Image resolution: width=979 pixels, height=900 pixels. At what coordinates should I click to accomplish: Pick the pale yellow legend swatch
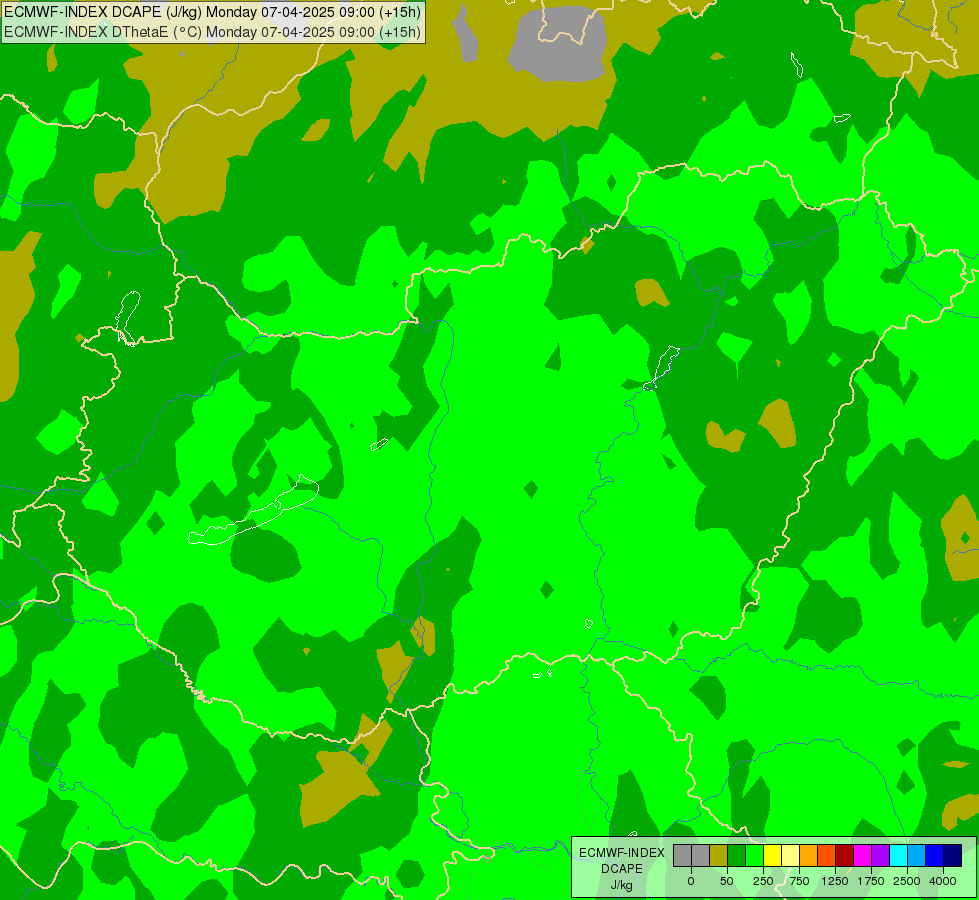click(x=790, y=856)
